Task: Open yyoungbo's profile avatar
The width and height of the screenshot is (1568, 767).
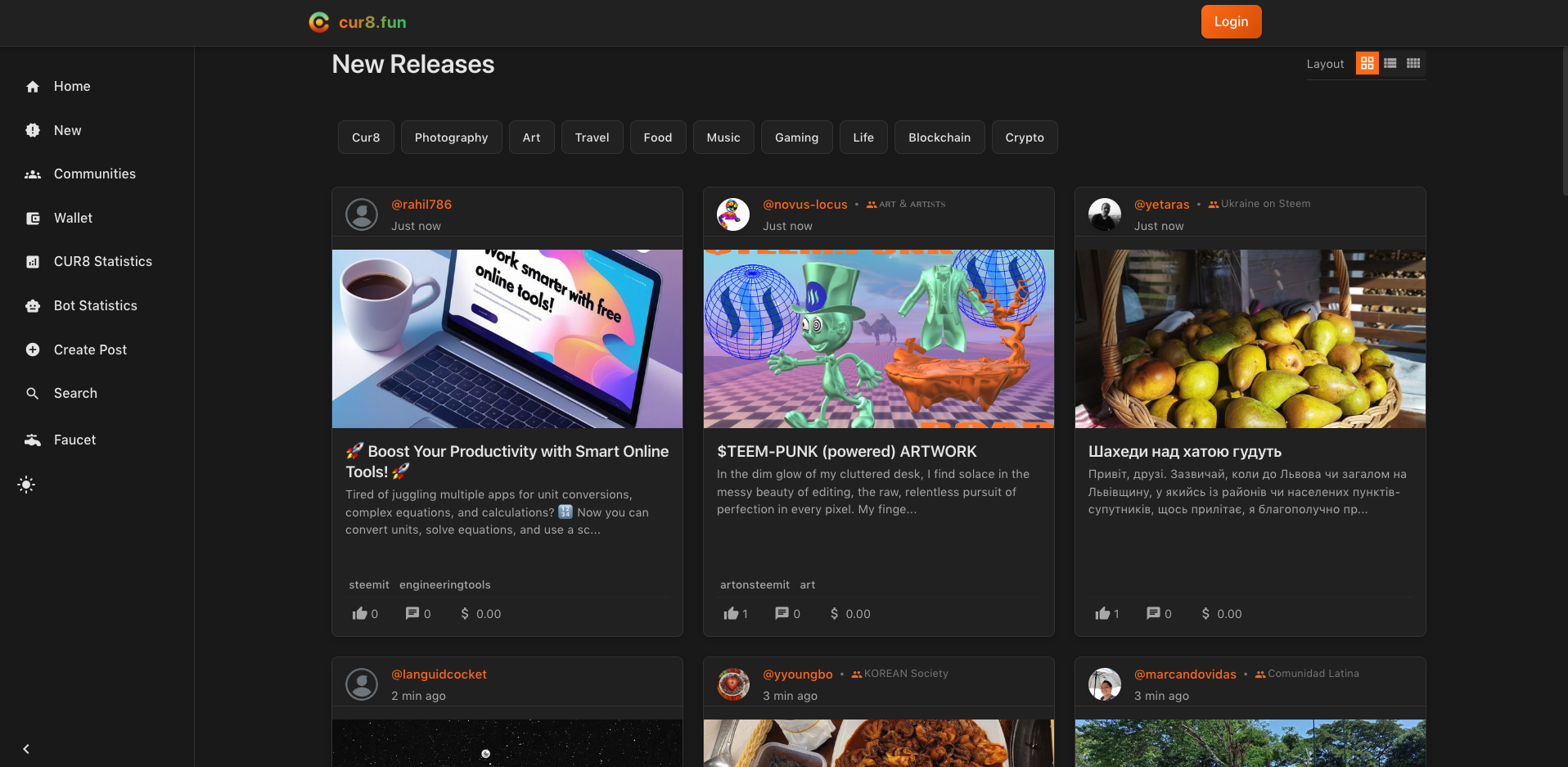Action: (x=733, y=684)
